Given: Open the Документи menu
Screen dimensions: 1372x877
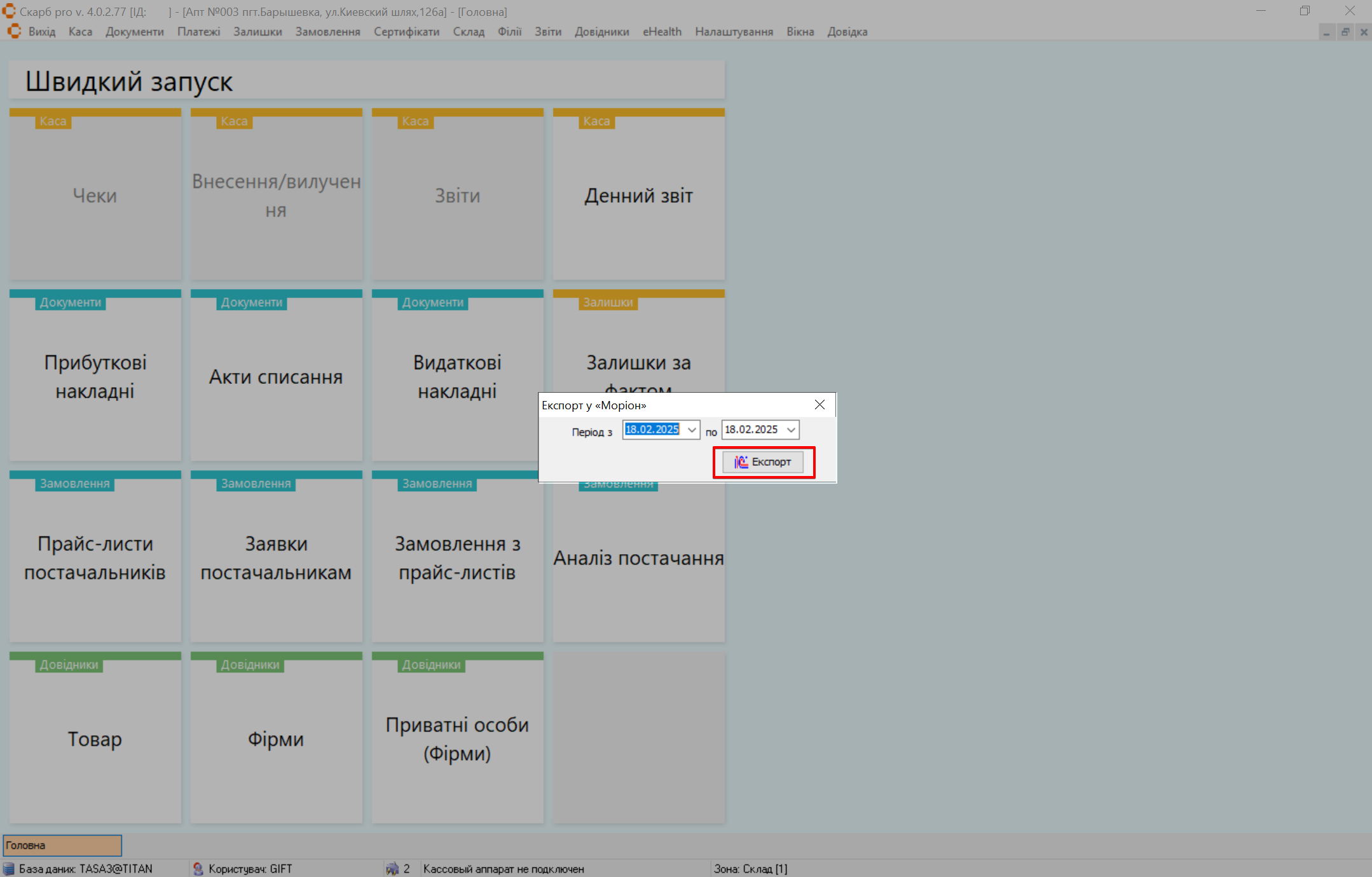Looking at the screenshot, I should [134, 32].
